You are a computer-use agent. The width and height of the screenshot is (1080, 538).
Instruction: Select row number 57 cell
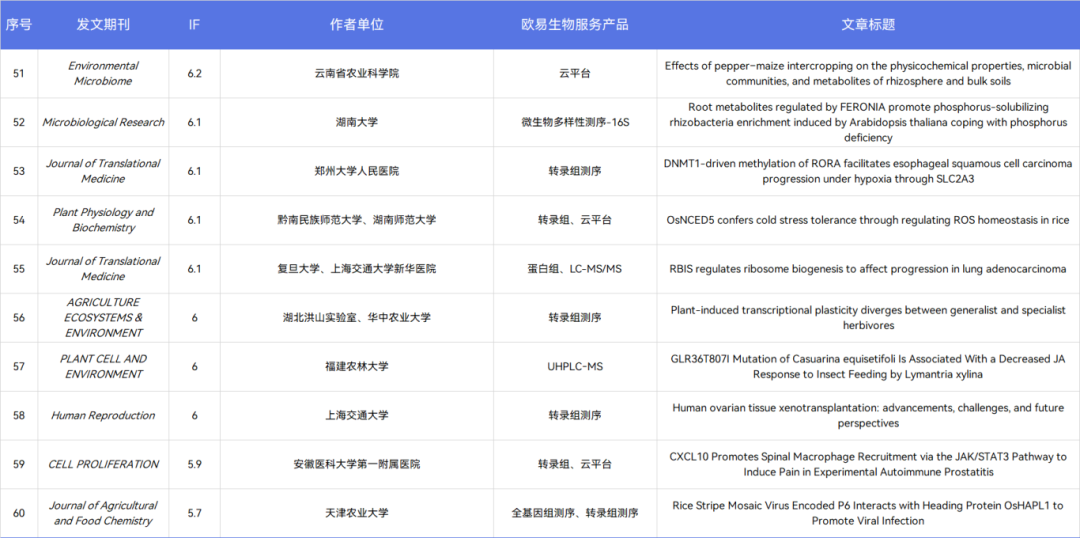point(19,366)
